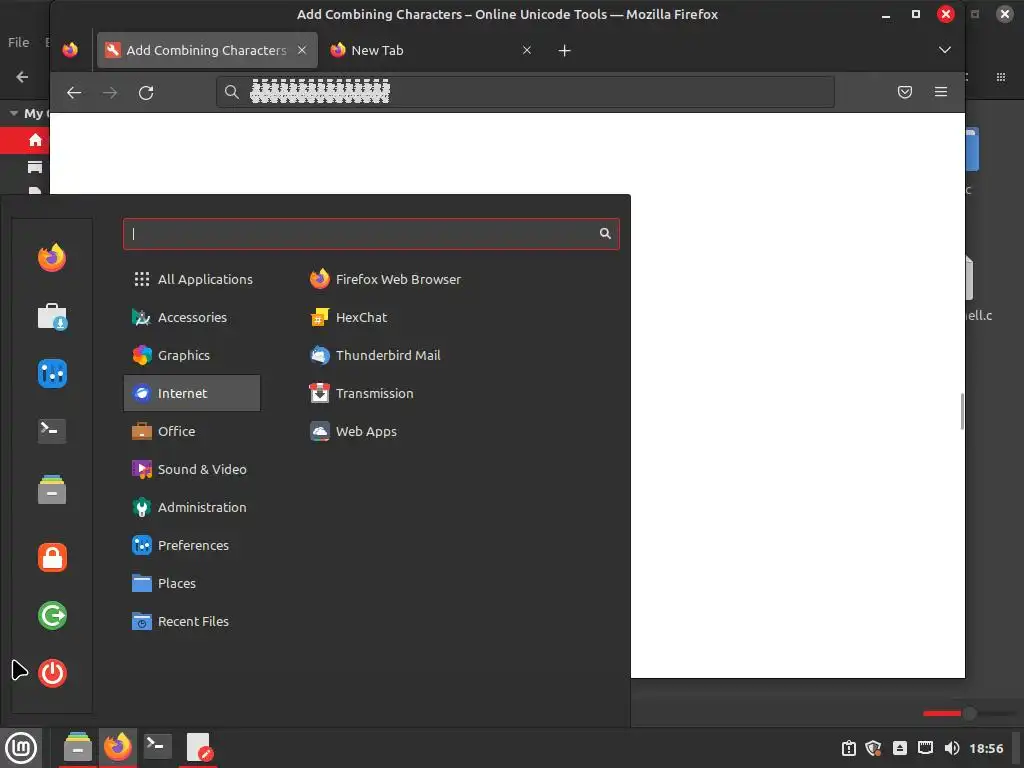Open the list all tabs dropdown
This screenshot has width=1024, height=768.
pos(945,50)
